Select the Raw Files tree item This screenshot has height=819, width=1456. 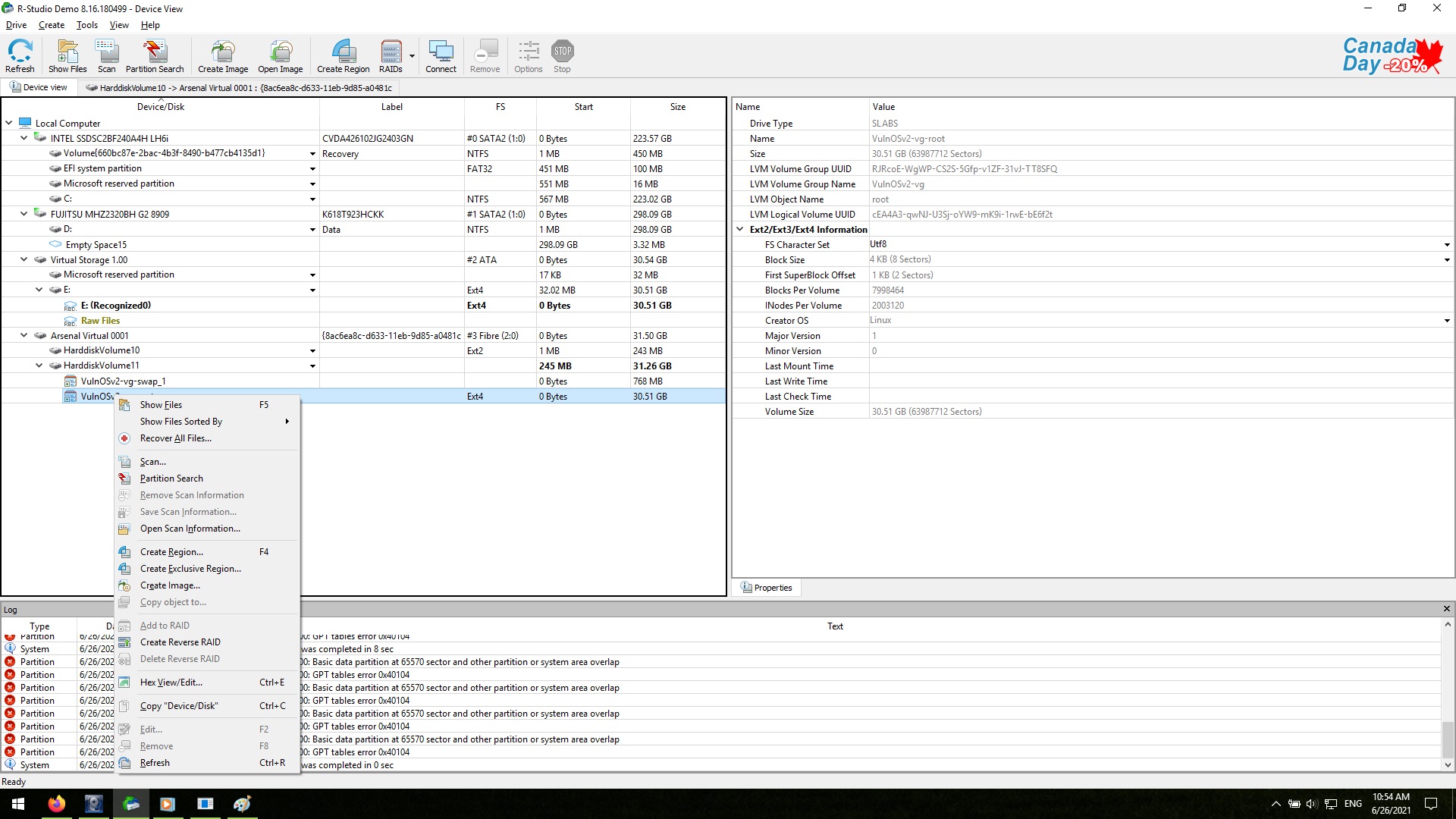pyautogui.click(x=100, y=321)
